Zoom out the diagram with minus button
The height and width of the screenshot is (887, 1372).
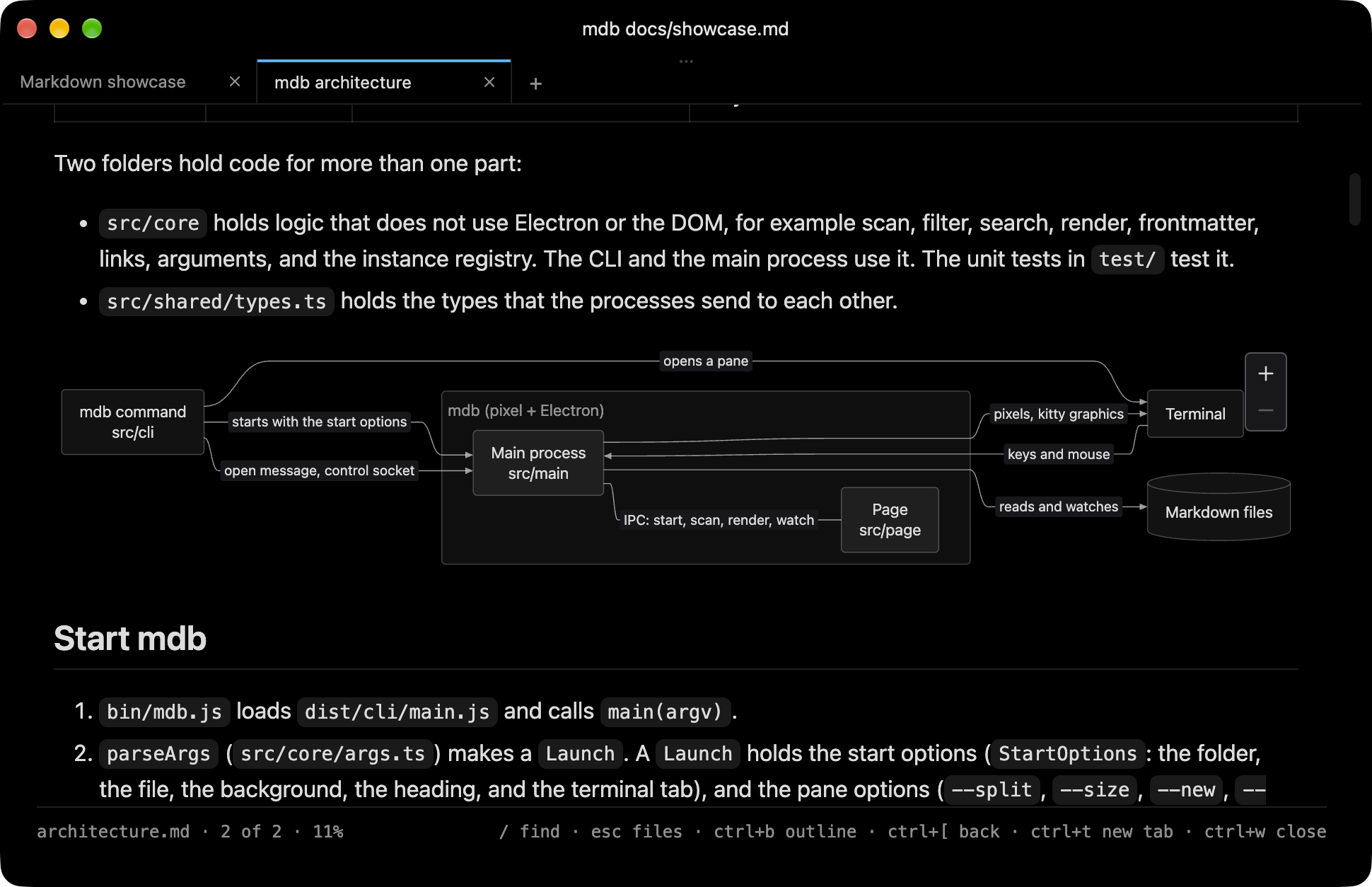(x=1266, y=410)
